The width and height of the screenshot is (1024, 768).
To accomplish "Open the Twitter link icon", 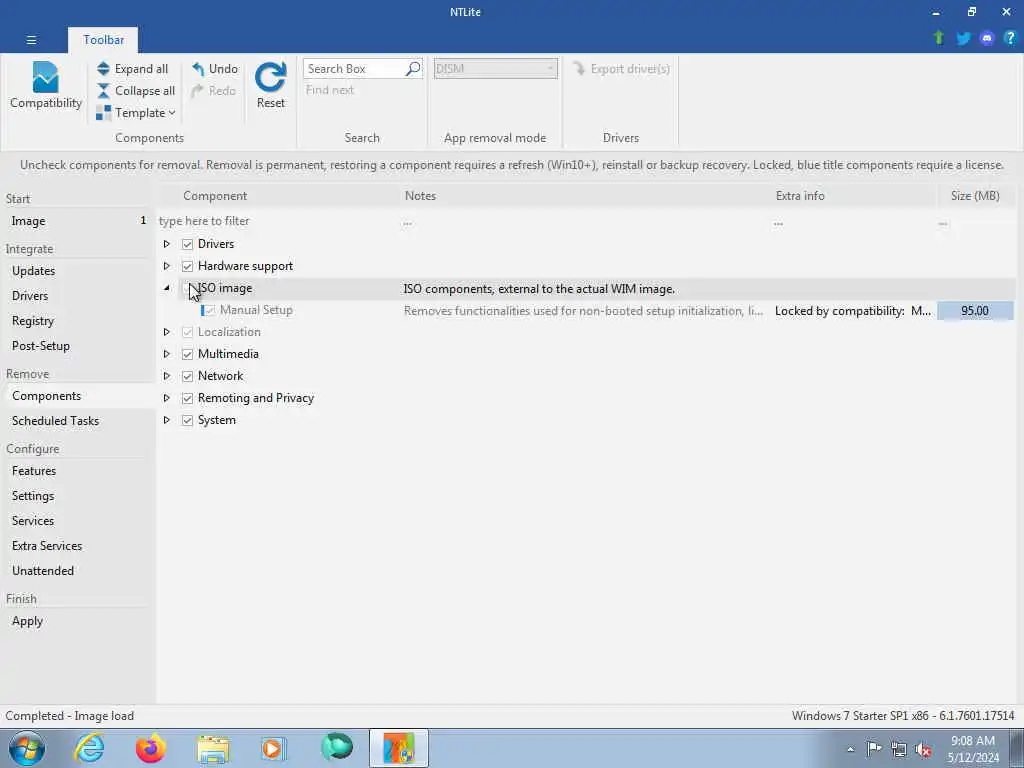I will click(x=963, y=38).
